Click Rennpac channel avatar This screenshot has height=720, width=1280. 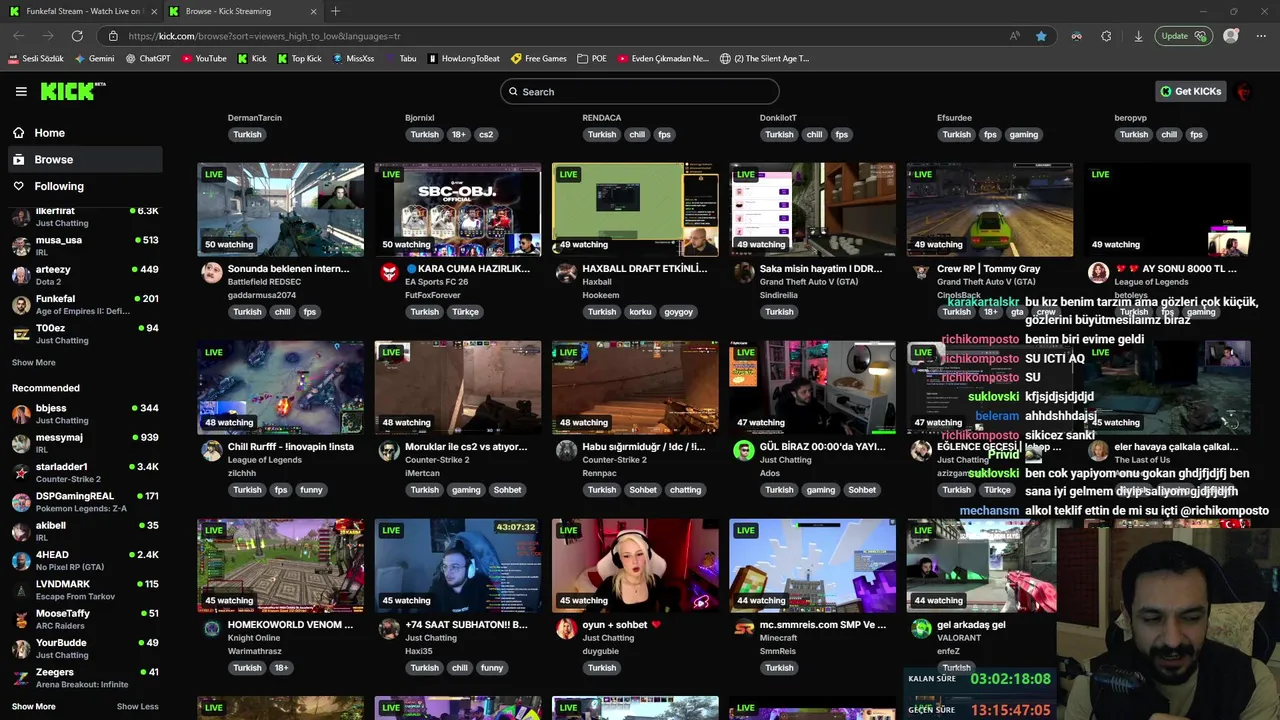tap(566, 451)
